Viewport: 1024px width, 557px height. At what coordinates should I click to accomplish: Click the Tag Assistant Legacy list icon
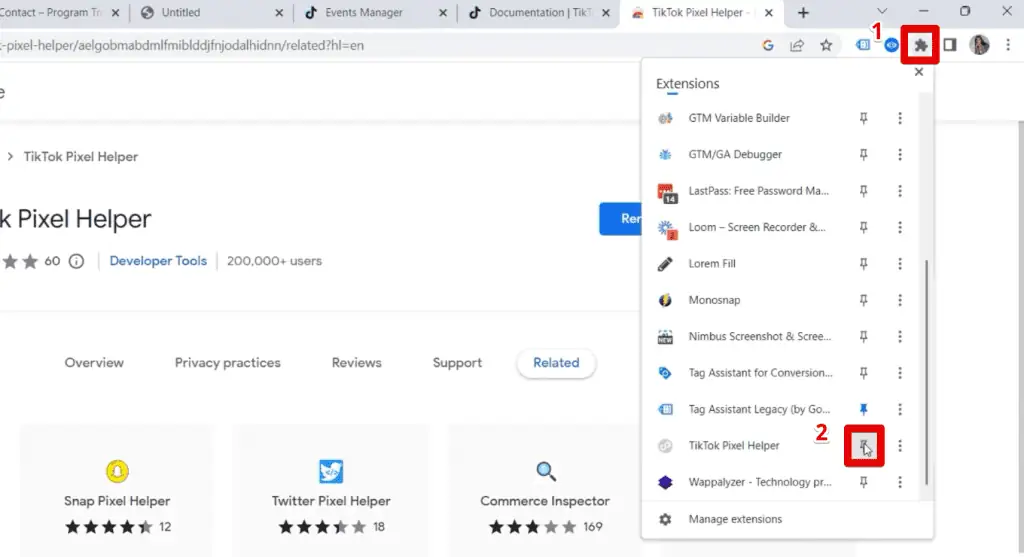665,409
